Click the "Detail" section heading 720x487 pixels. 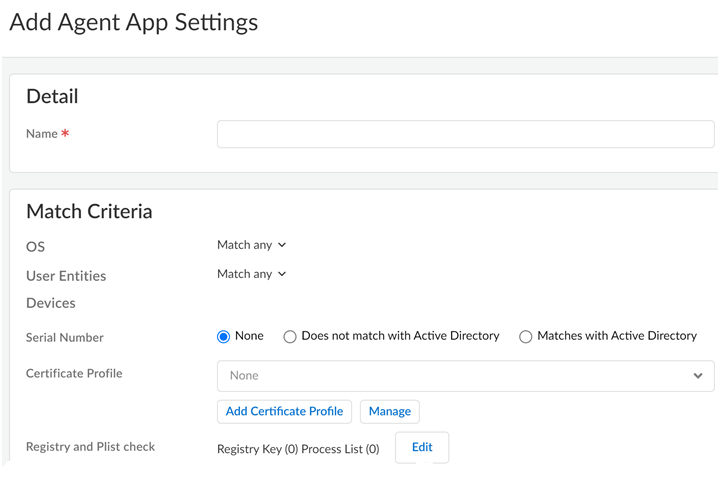tap(52, 97)
